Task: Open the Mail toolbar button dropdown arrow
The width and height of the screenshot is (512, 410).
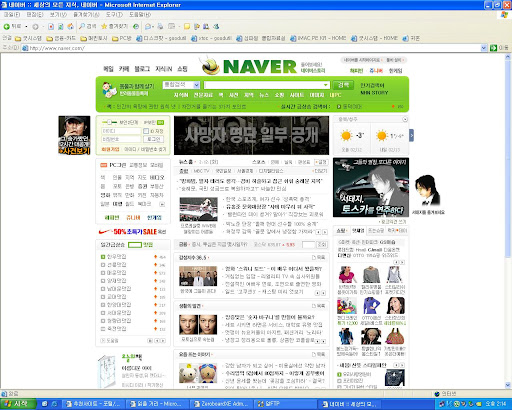Action: coord(153,26)
